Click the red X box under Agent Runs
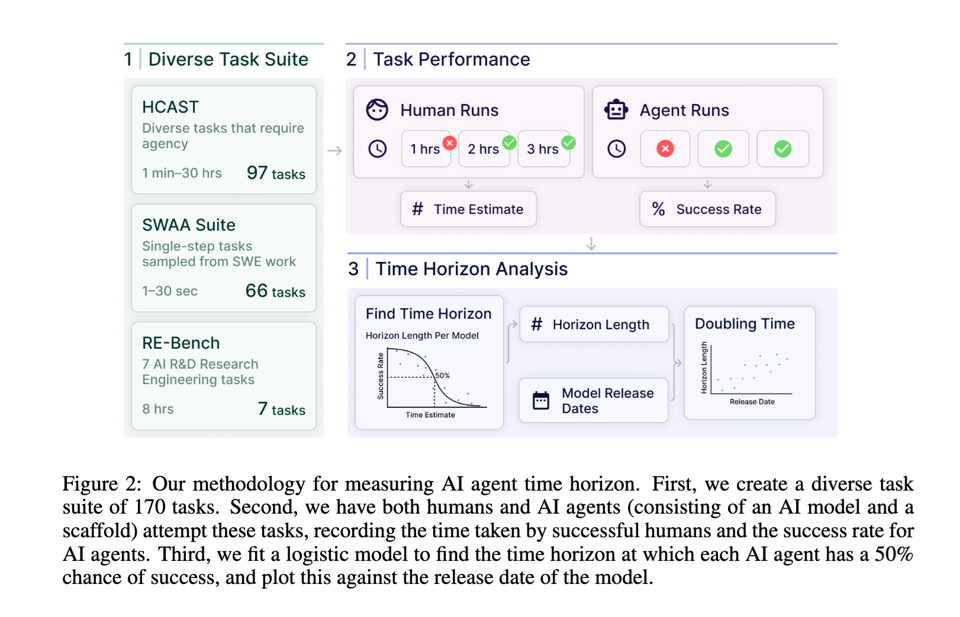The image size is (960, 617). [x=665, y=149]
